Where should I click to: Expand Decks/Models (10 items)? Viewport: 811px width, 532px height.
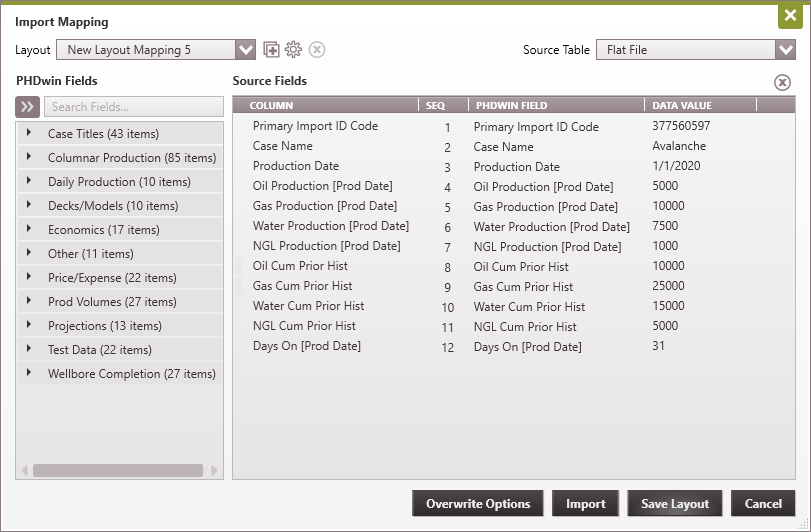[x=29, y=205]
